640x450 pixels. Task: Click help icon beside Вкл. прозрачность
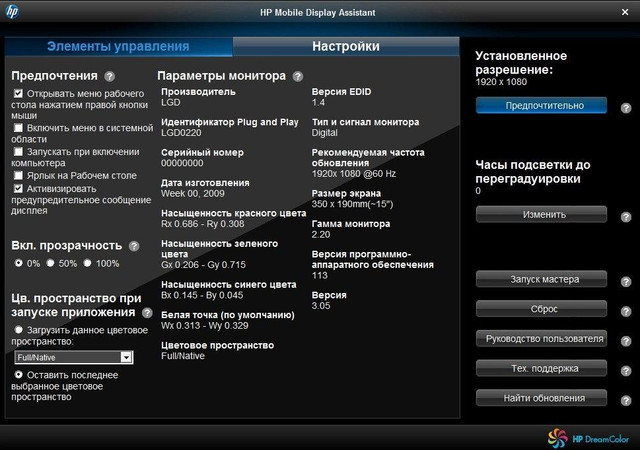tap(134, 246)
